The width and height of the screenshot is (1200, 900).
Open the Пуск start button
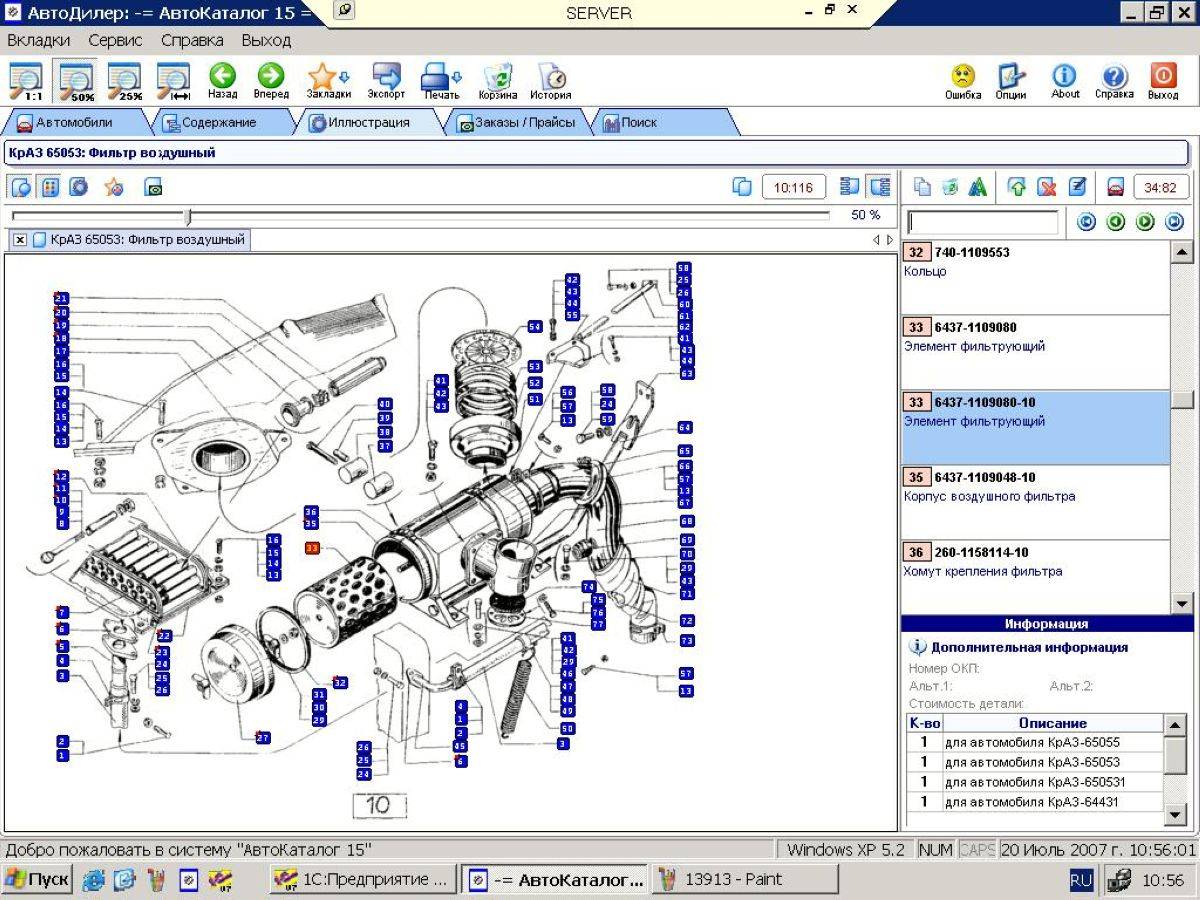(x=37, y=879)
